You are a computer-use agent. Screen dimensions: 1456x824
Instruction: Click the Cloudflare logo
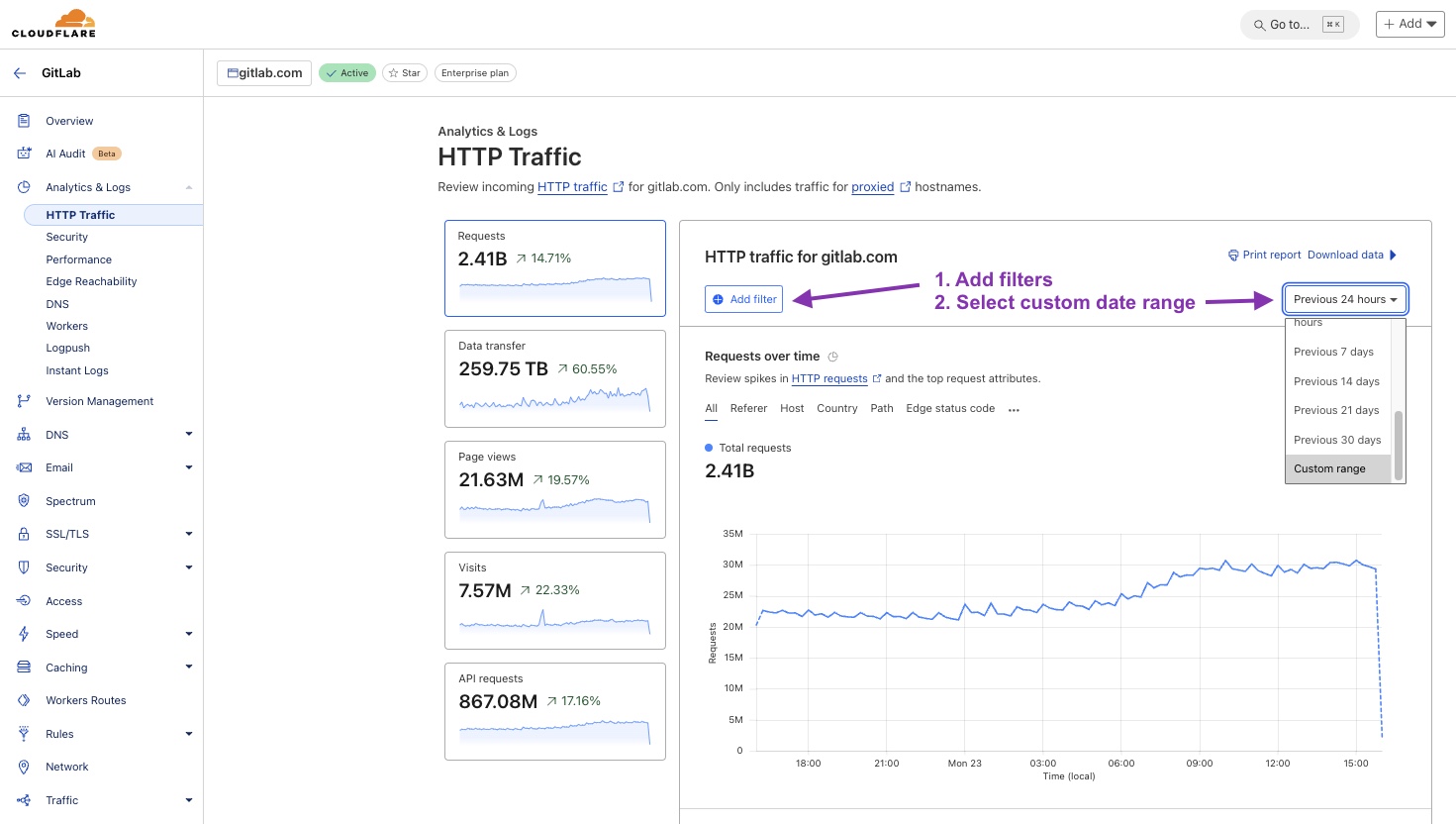53,23
